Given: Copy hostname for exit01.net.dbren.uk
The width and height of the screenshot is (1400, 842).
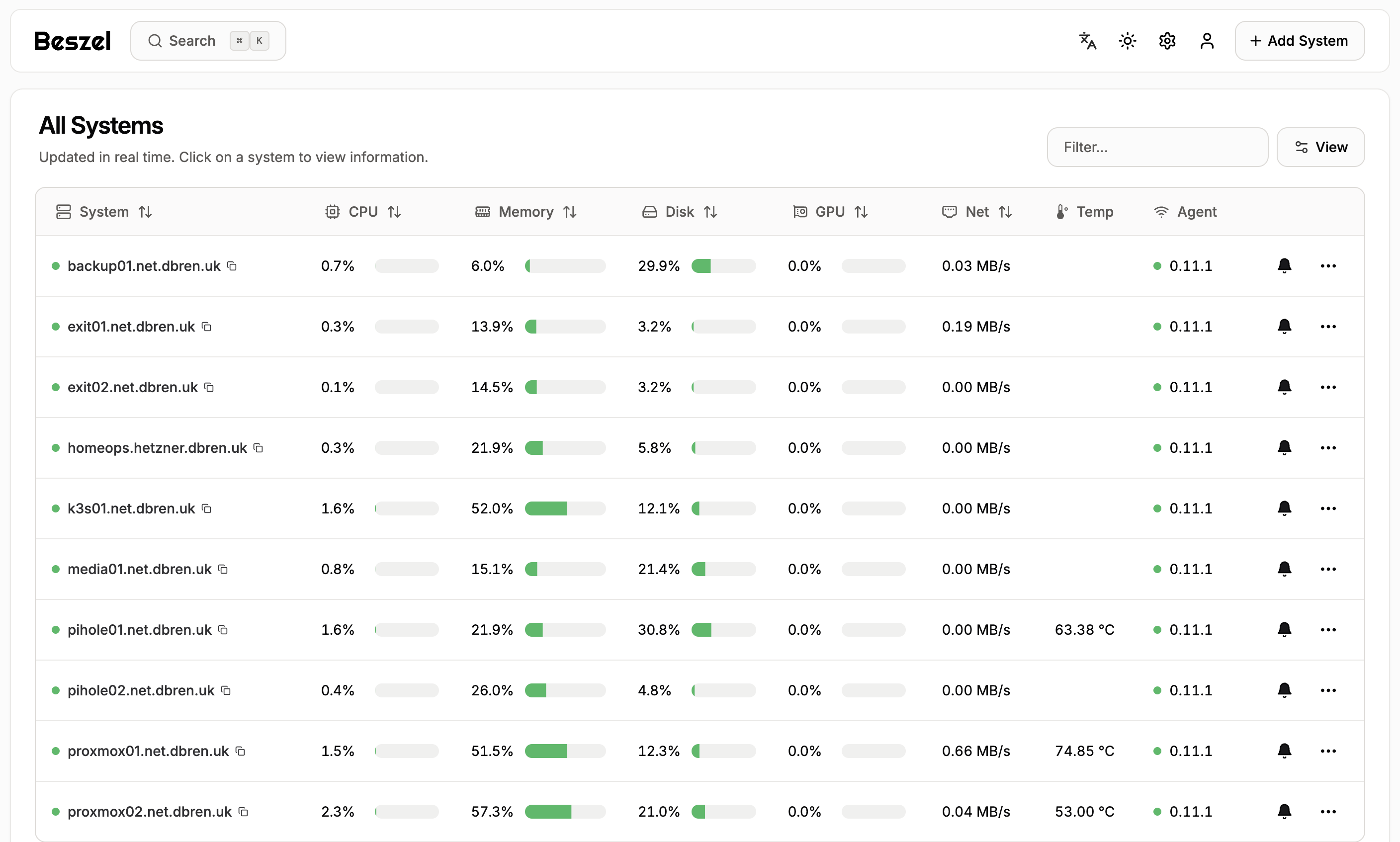Looking at the screenshot, I should [x=206, y=327].
